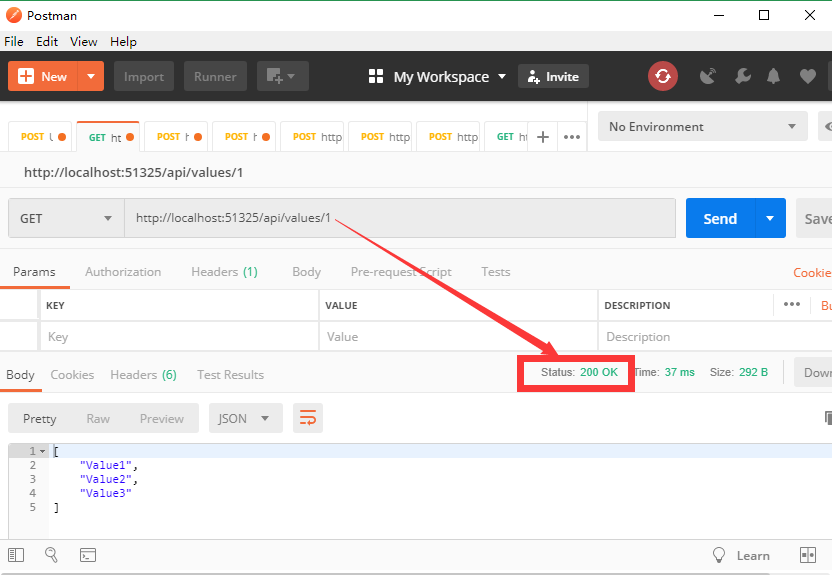Open tab options three-dots menu
Screen dimensions: 832x575
click(x=571, y=137)
